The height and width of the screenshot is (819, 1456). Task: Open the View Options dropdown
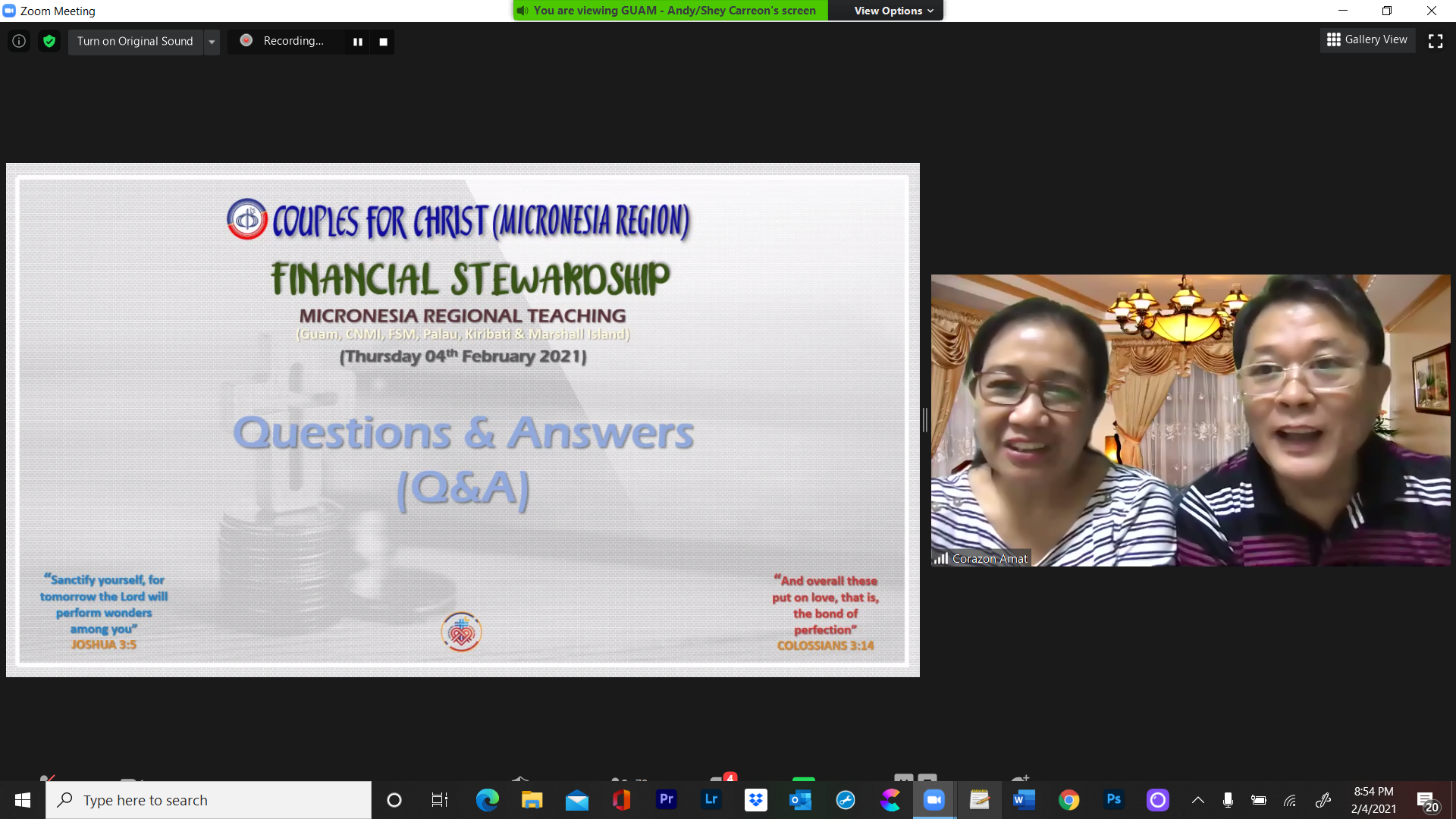[x=893, y=11]
